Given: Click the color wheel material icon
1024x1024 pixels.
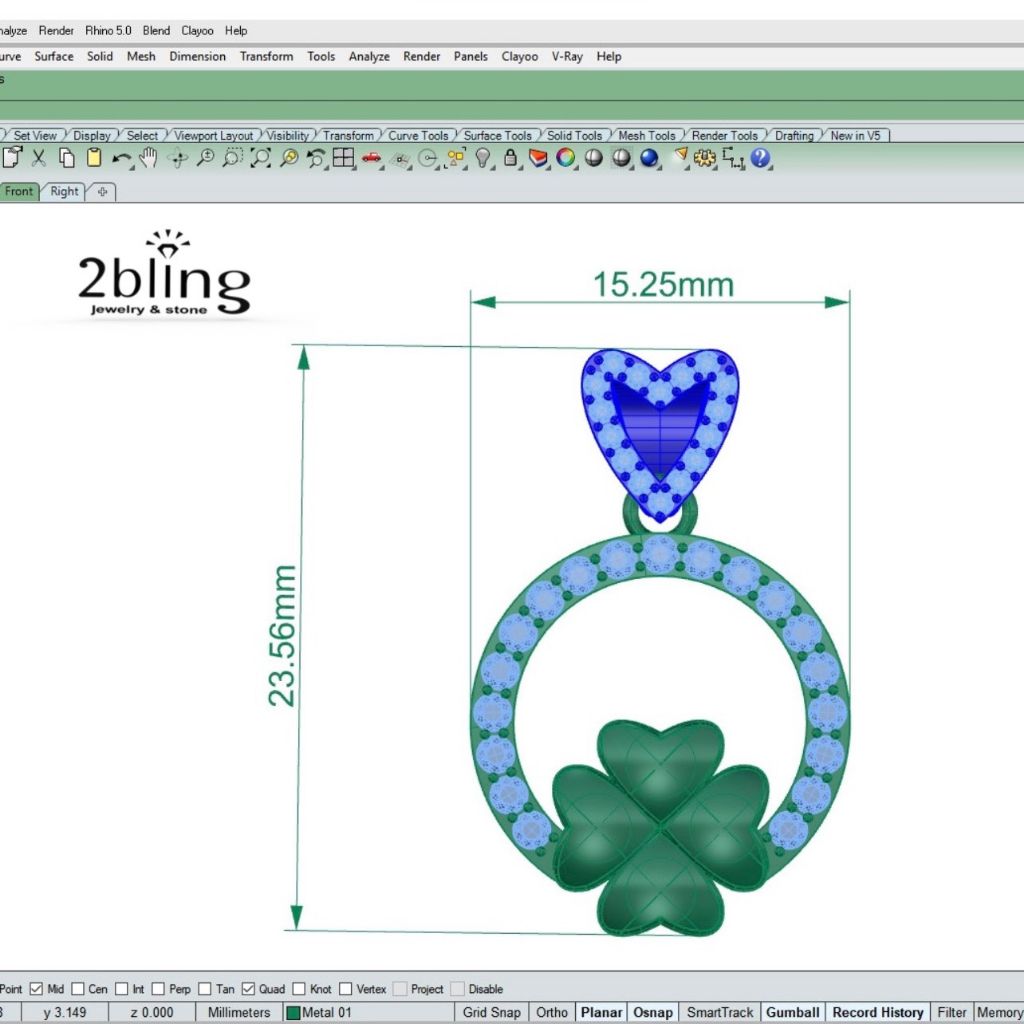Looking at the screenshot, I should (566, 158).
